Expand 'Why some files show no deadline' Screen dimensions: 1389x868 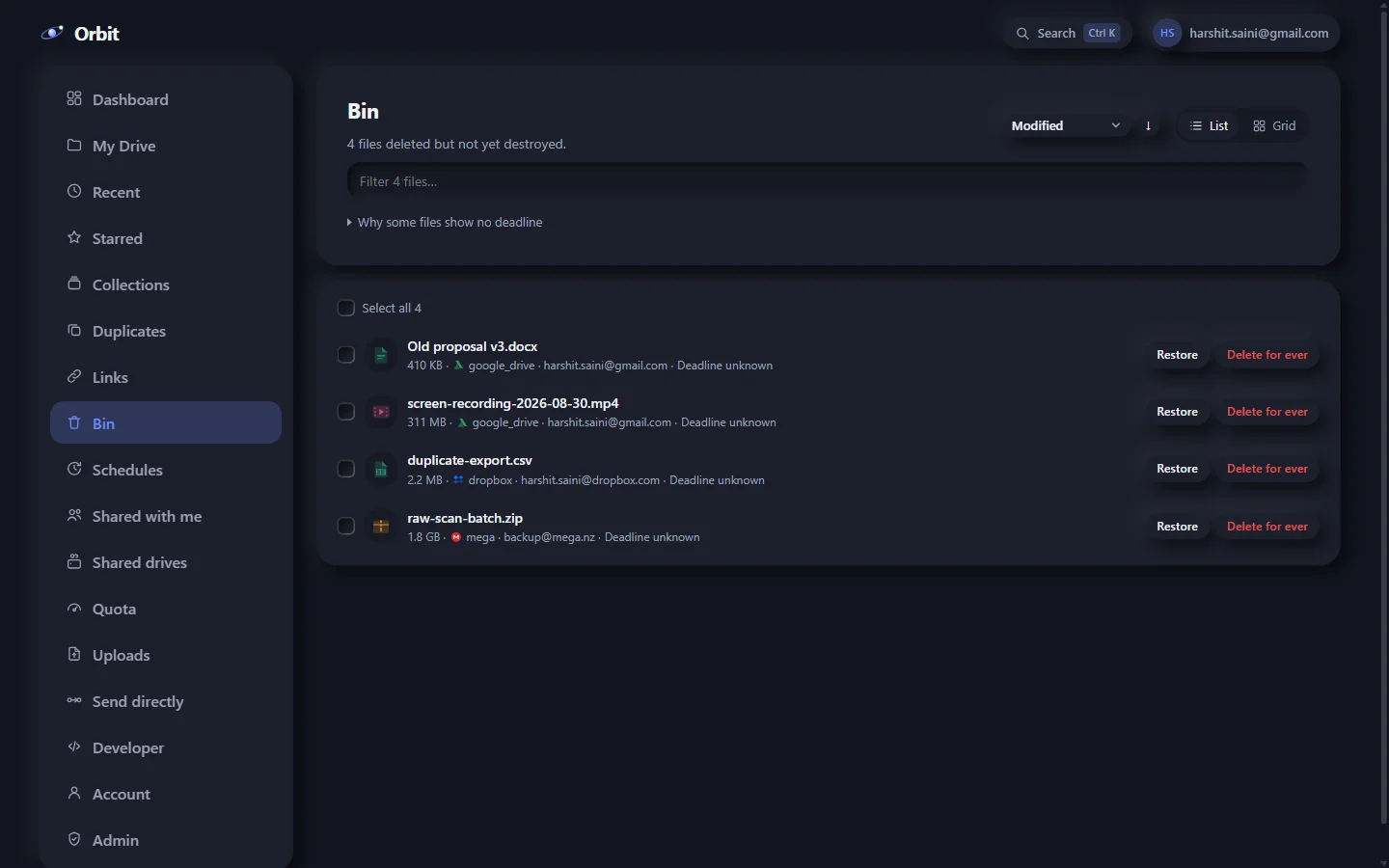point(445,222)
